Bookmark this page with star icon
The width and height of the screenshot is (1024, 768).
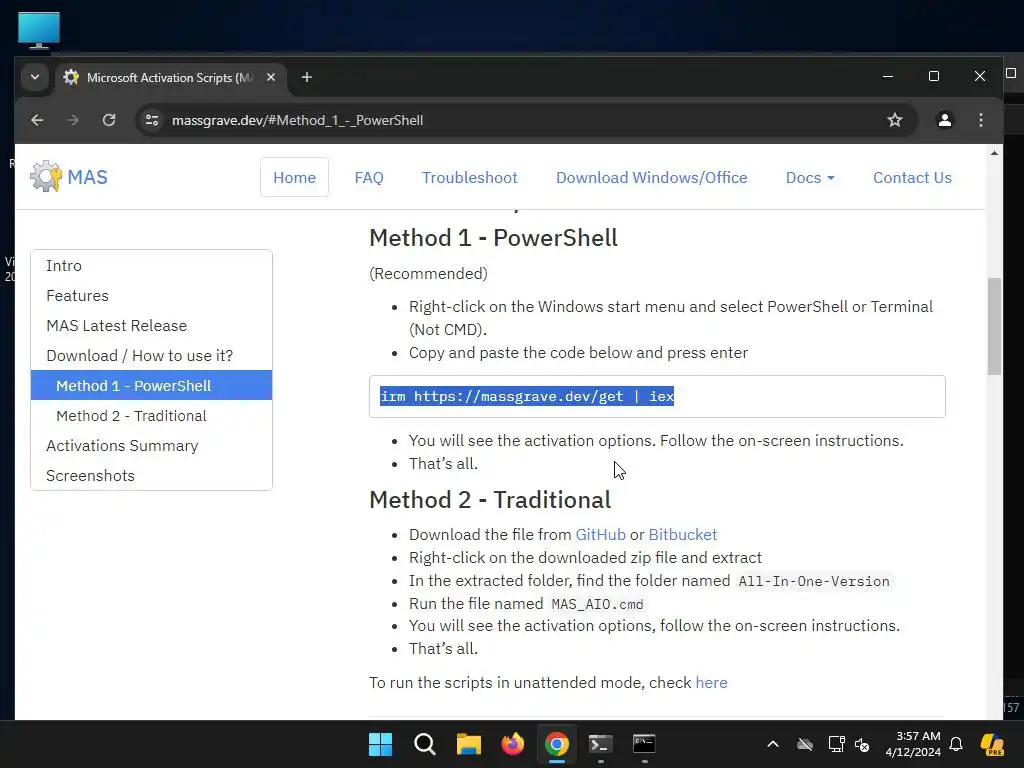click(x=895, y=120)
